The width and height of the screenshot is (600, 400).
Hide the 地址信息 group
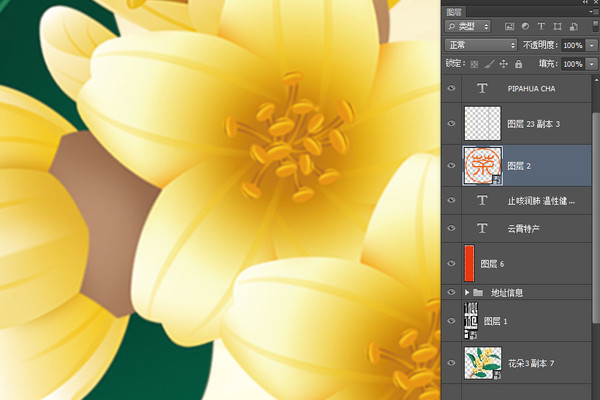452,292
